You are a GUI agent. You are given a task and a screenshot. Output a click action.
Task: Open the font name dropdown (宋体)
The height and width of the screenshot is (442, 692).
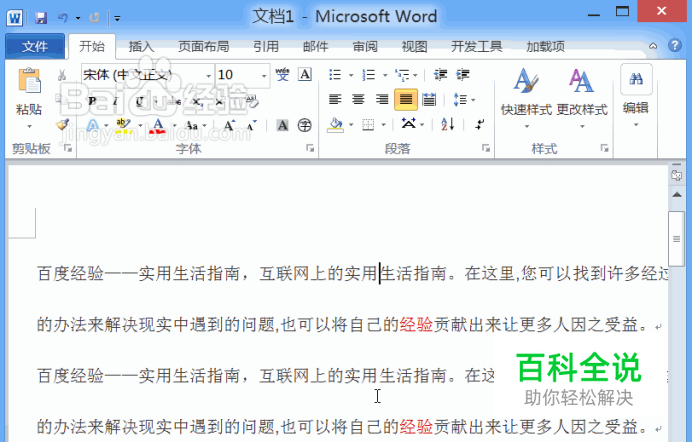tap(208, 75)
